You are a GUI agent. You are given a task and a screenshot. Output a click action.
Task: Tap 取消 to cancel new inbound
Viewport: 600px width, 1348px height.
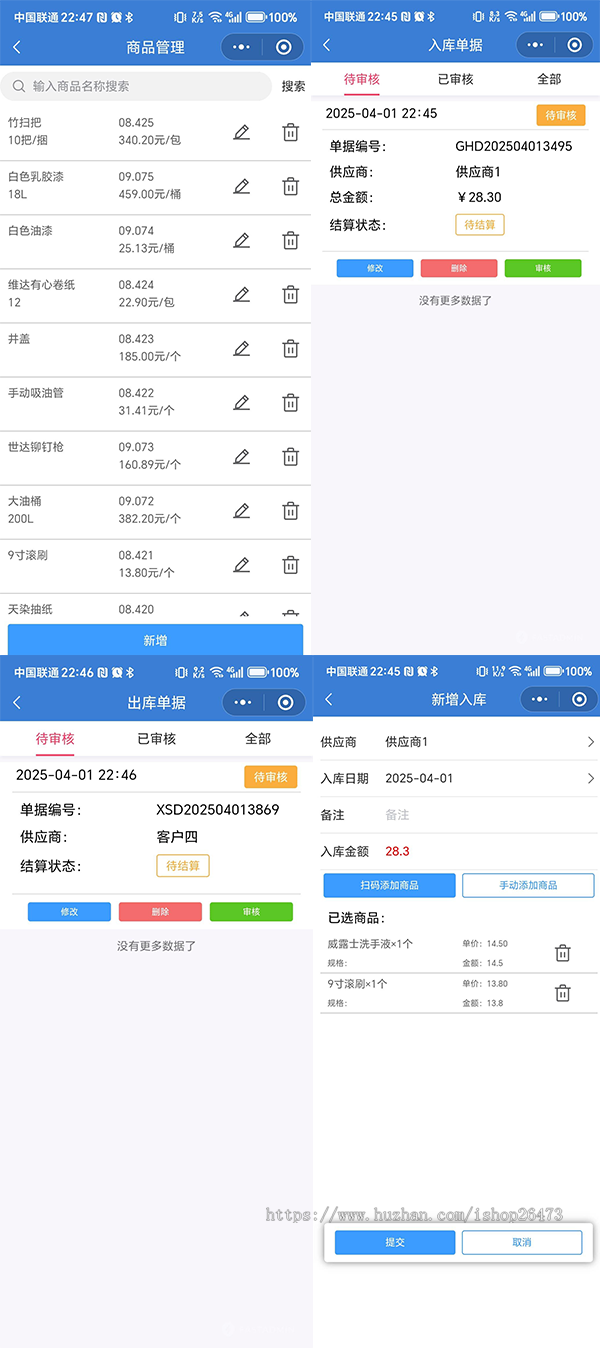[522, 1242]
